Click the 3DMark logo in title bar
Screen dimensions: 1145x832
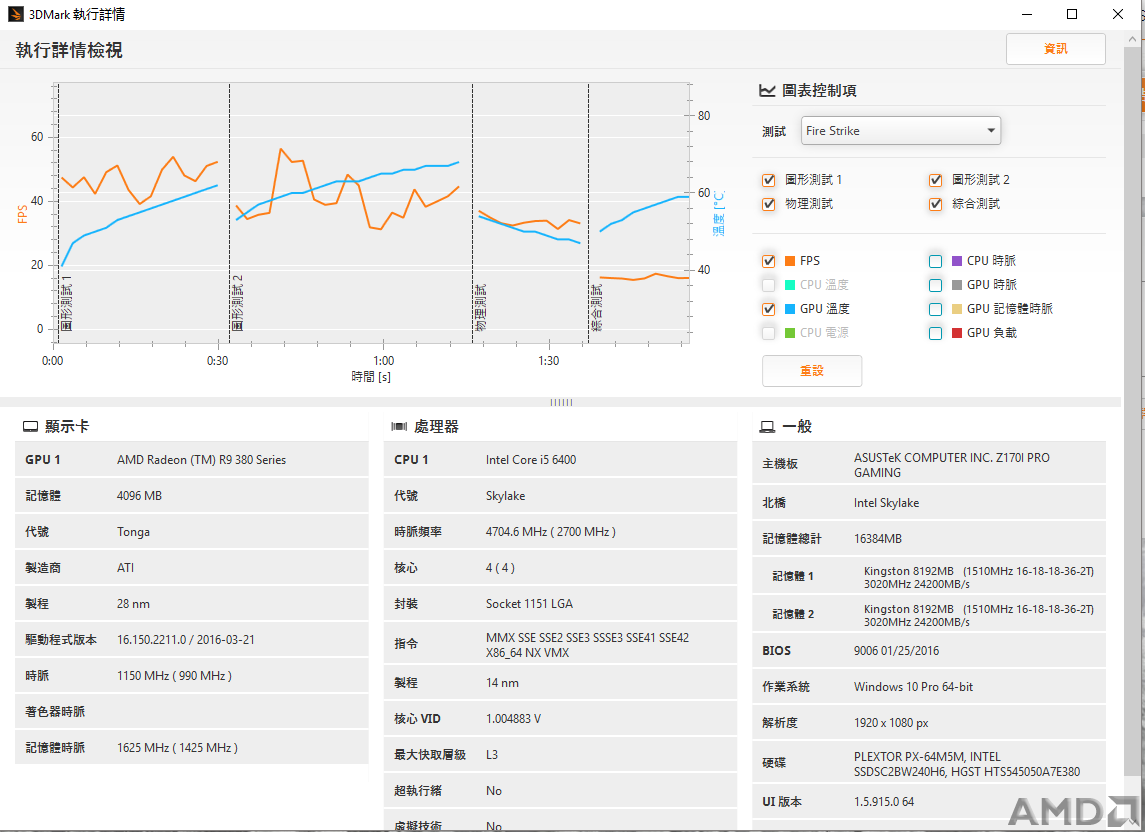click(15, 14)
